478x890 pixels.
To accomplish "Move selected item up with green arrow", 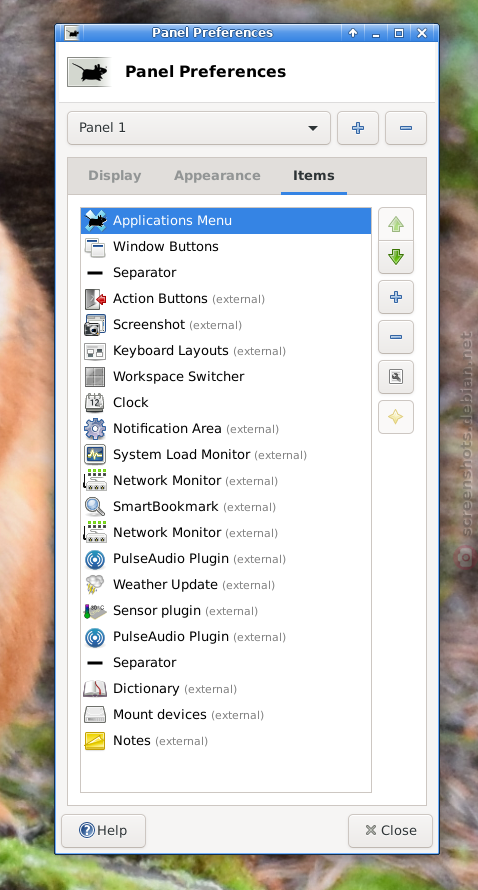I will (396, 224).
